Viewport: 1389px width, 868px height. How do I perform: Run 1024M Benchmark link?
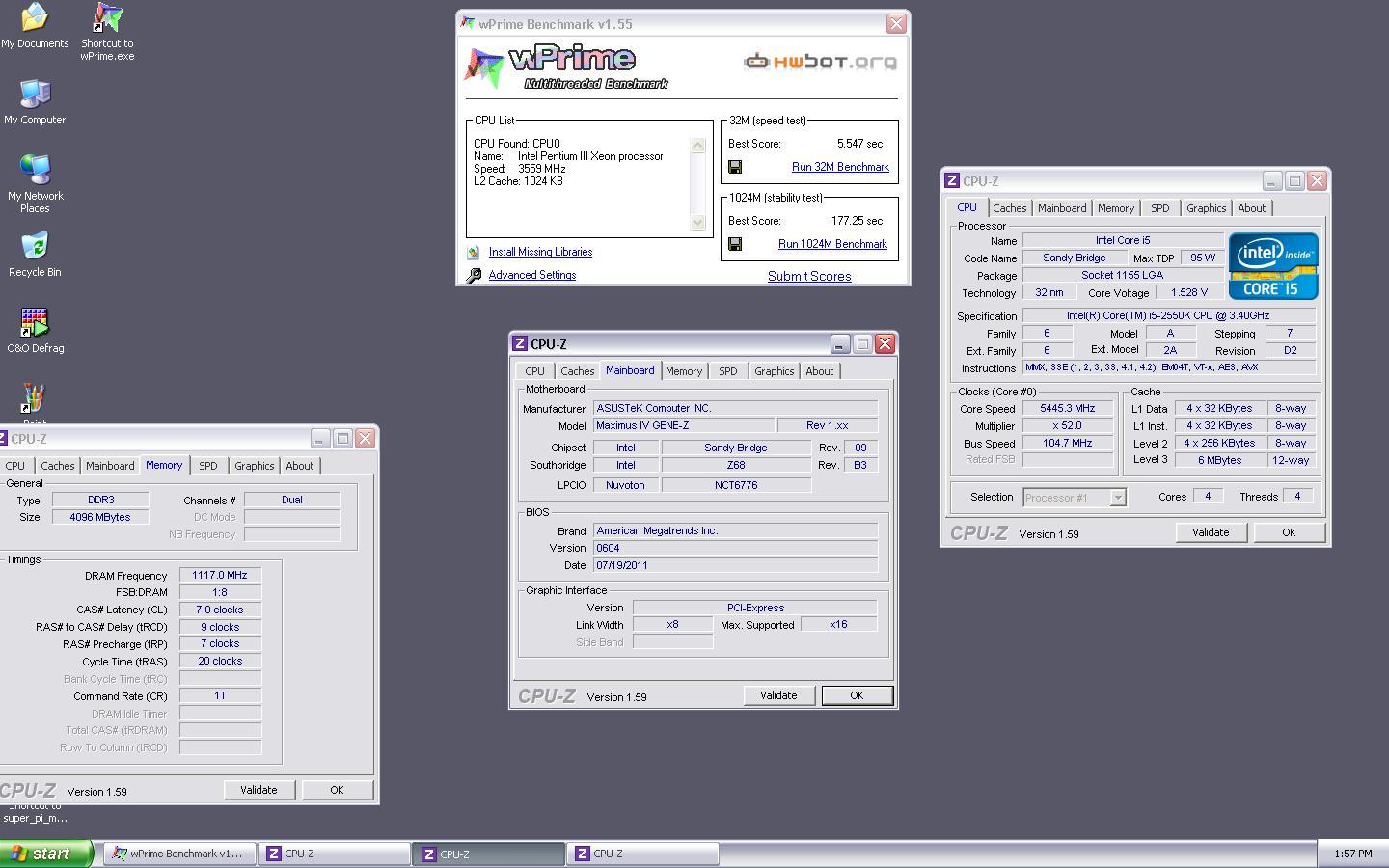[x=832, y=244]
